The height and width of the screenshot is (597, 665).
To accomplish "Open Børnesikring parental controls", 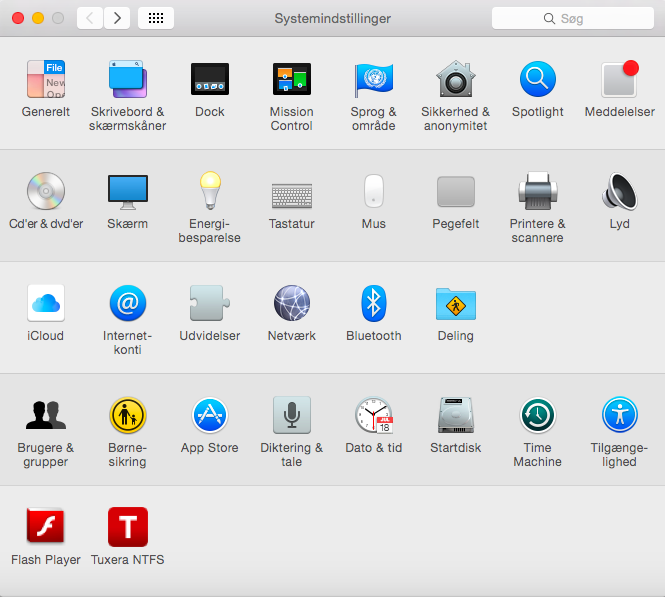I will pyautogui.click(x=128, y=415).
